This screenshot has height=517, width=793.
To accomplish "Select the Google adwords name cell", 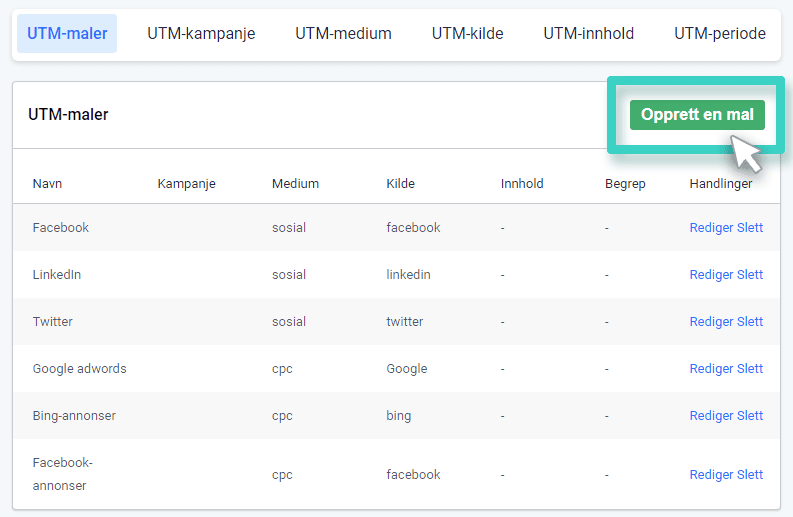I will click(x=79, y=369).
